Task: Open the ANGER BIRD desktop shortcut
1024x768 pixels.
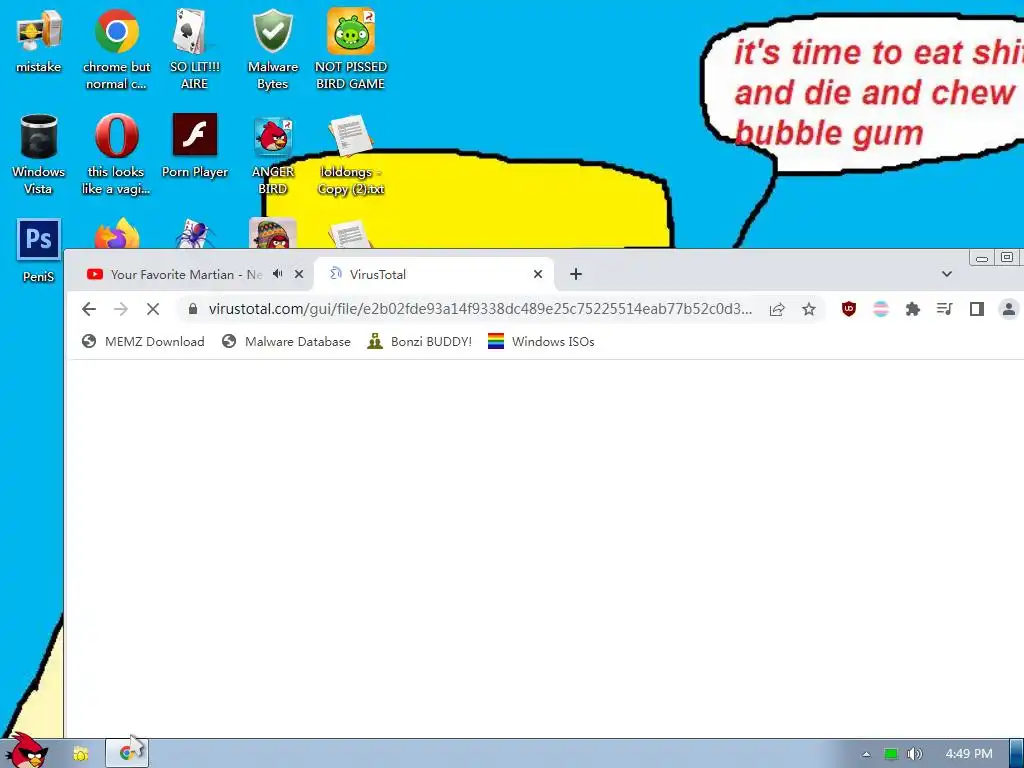Action: pyautogui.click(x=273, y=154)
